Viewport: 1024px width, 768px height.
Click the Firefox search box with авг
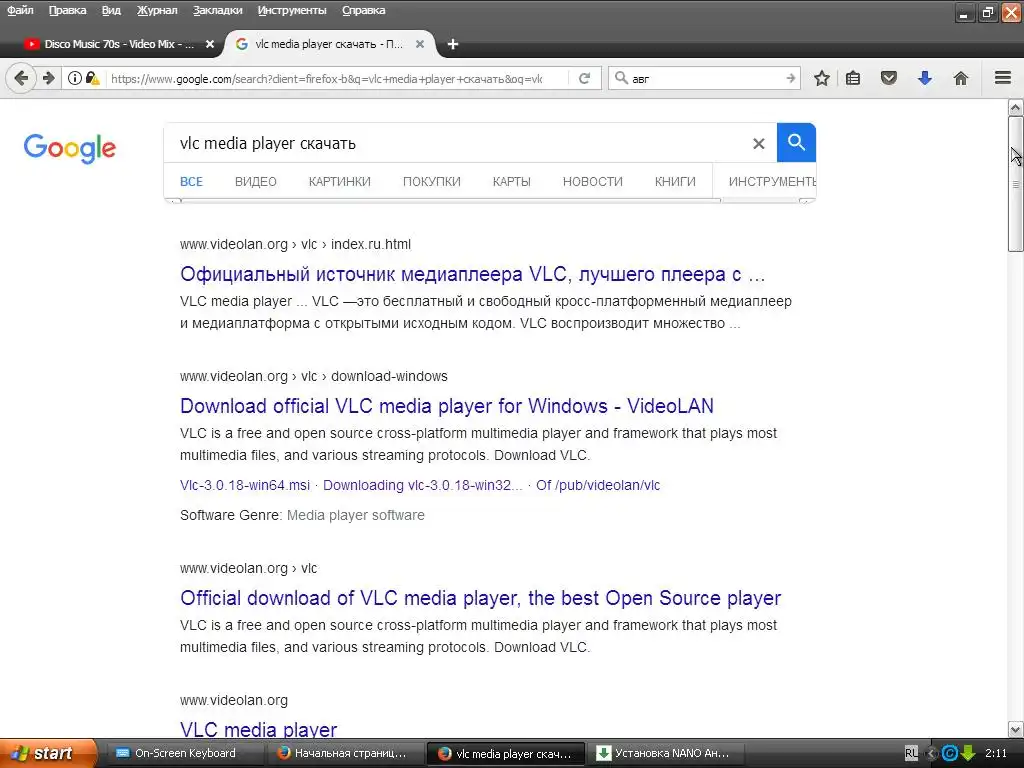(x=705, y=78)
